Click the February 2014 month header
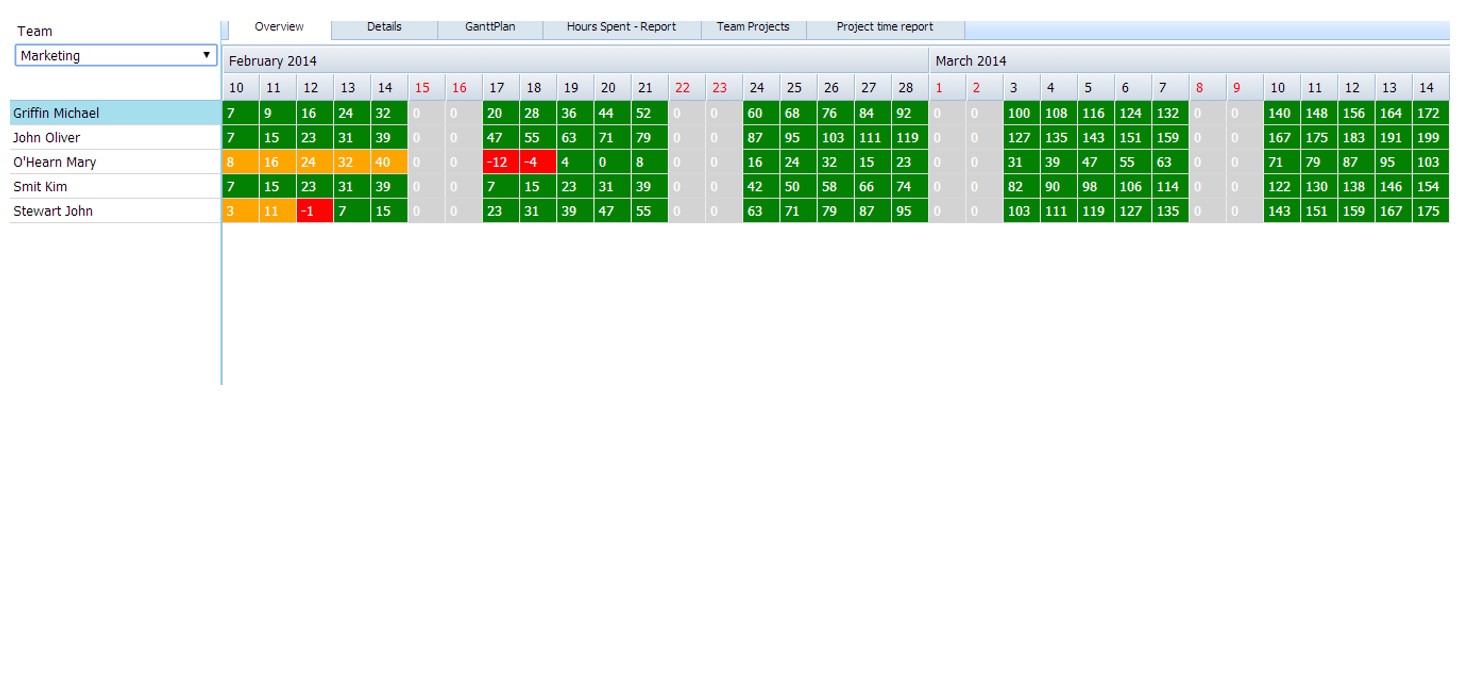Image resolution: width=1463 pixels, height=677 pixels. click(575, 61)
